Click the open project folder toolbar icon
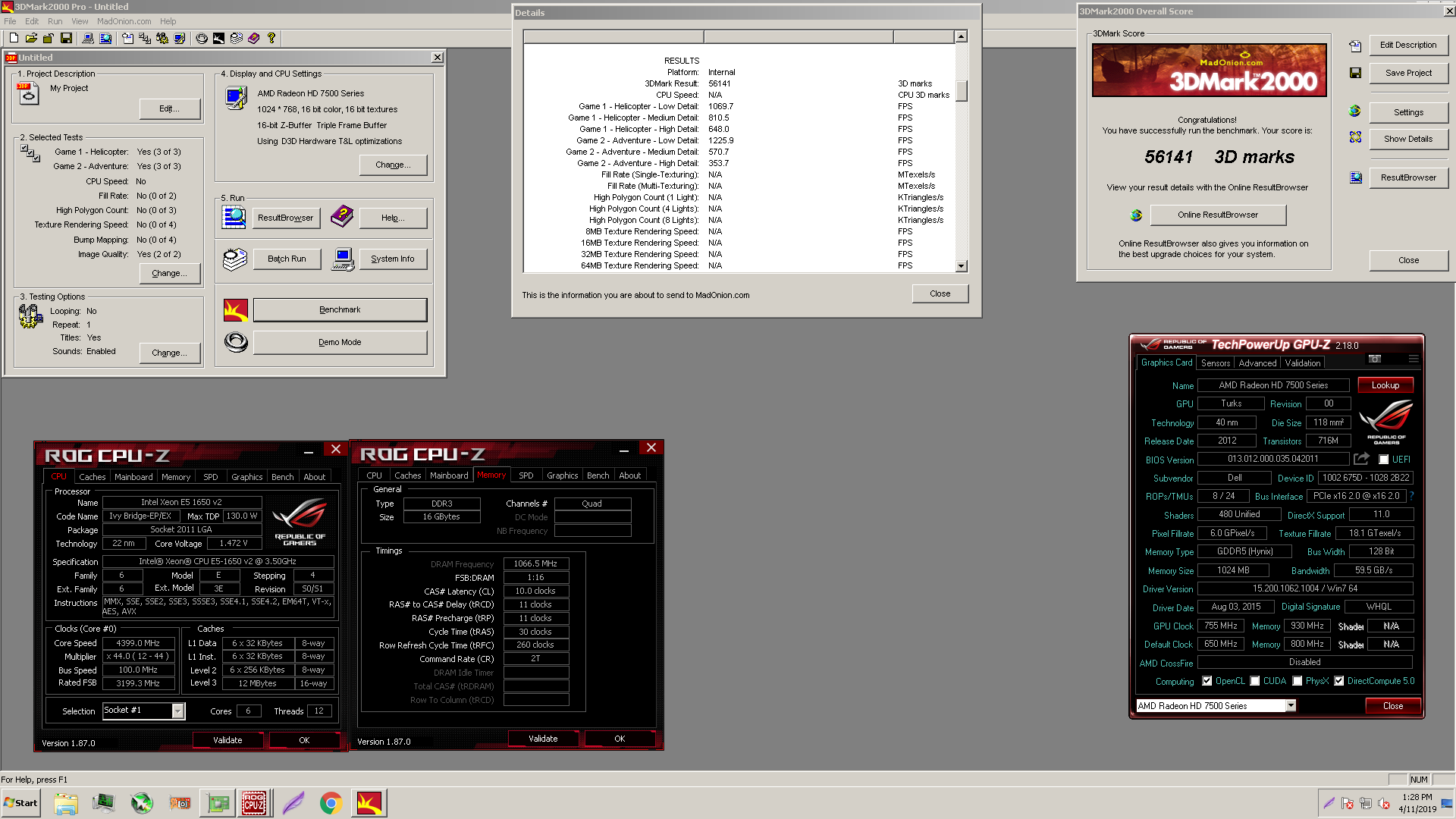This screenshot has width=1456, height=819. pyautogui.click(x=31, y=38)
